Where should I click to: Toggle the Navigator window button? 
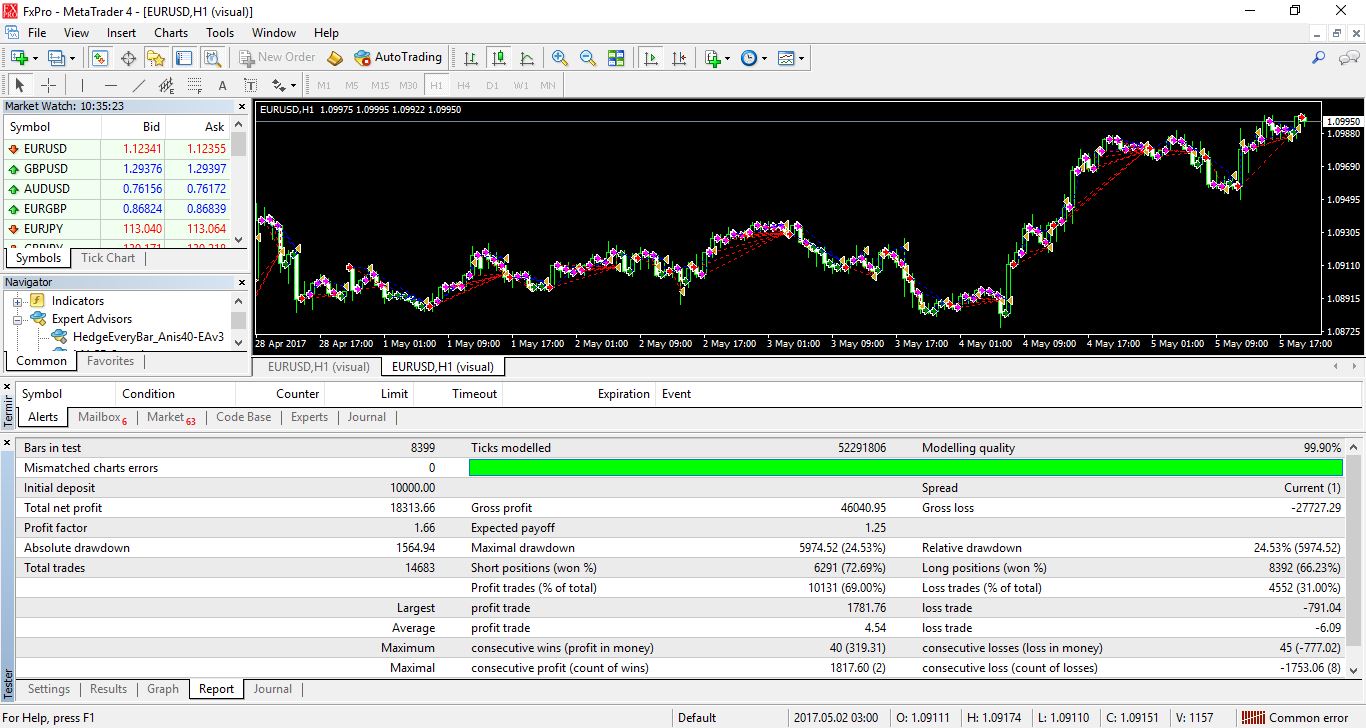(155, 58)
